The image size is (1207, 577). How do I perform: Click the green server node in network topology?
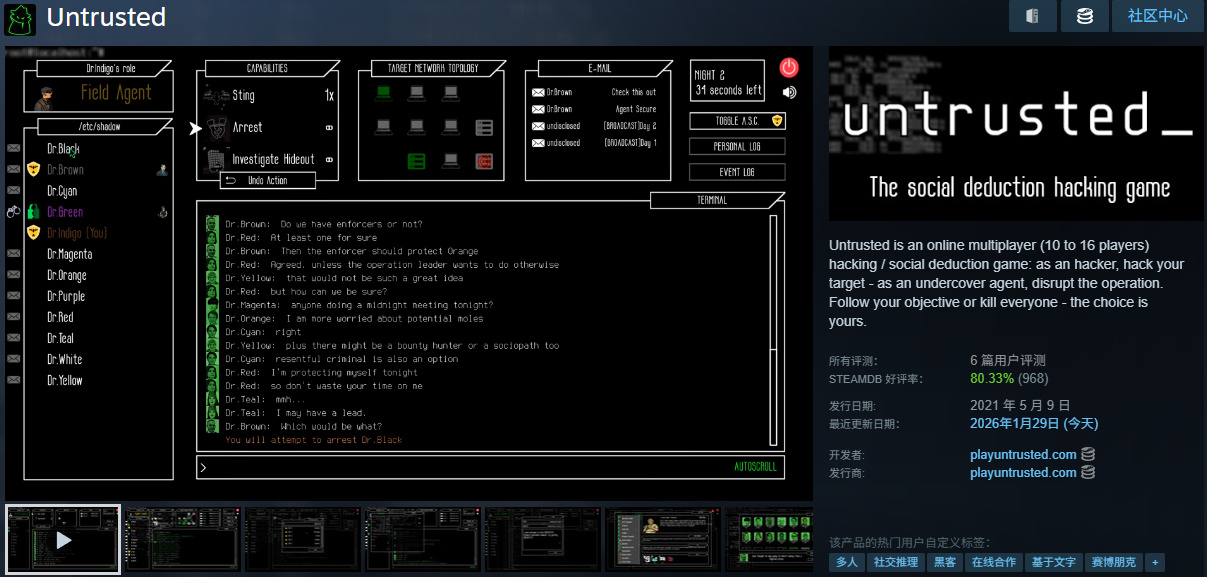[417, 161]
